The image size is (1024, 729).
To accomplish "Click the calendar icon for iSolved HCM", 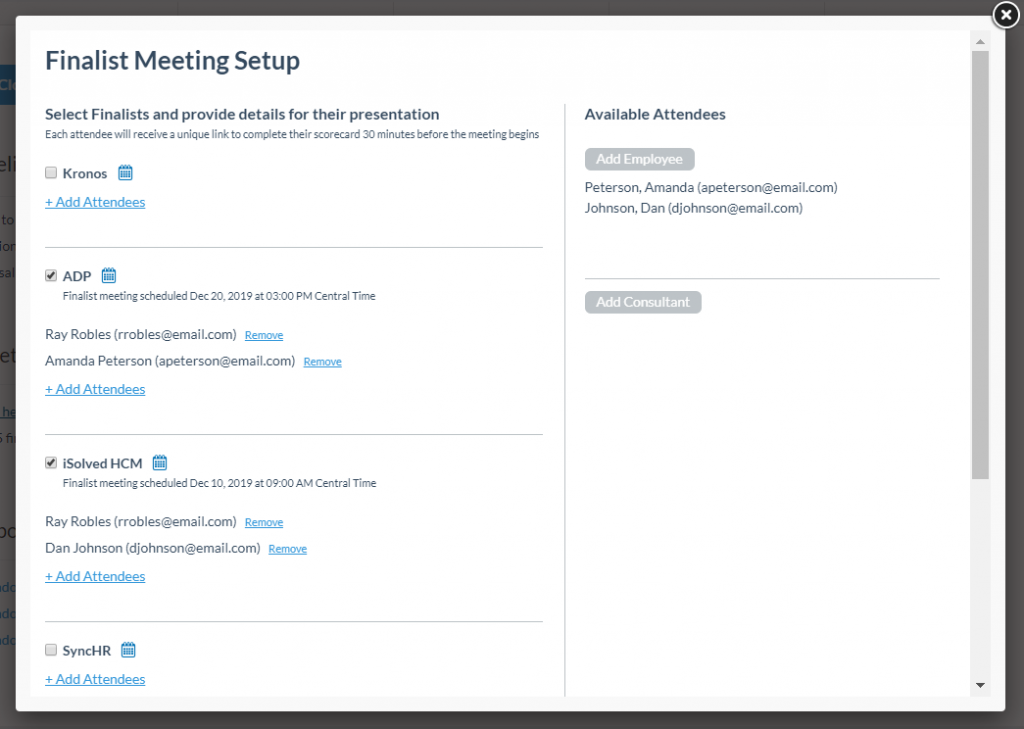I will tap(160, 463).
